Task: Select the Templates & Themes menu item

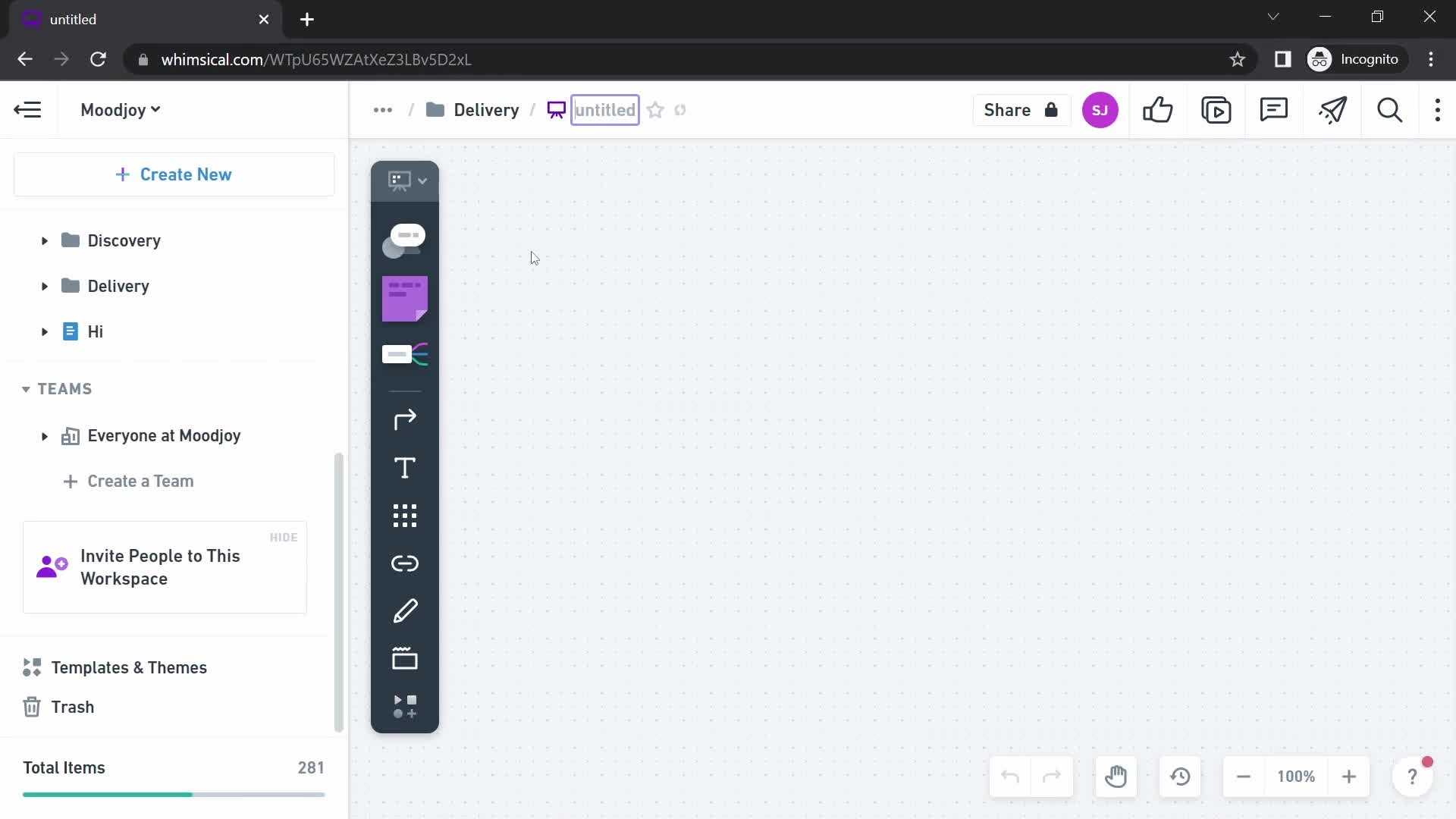Action: 129,667
